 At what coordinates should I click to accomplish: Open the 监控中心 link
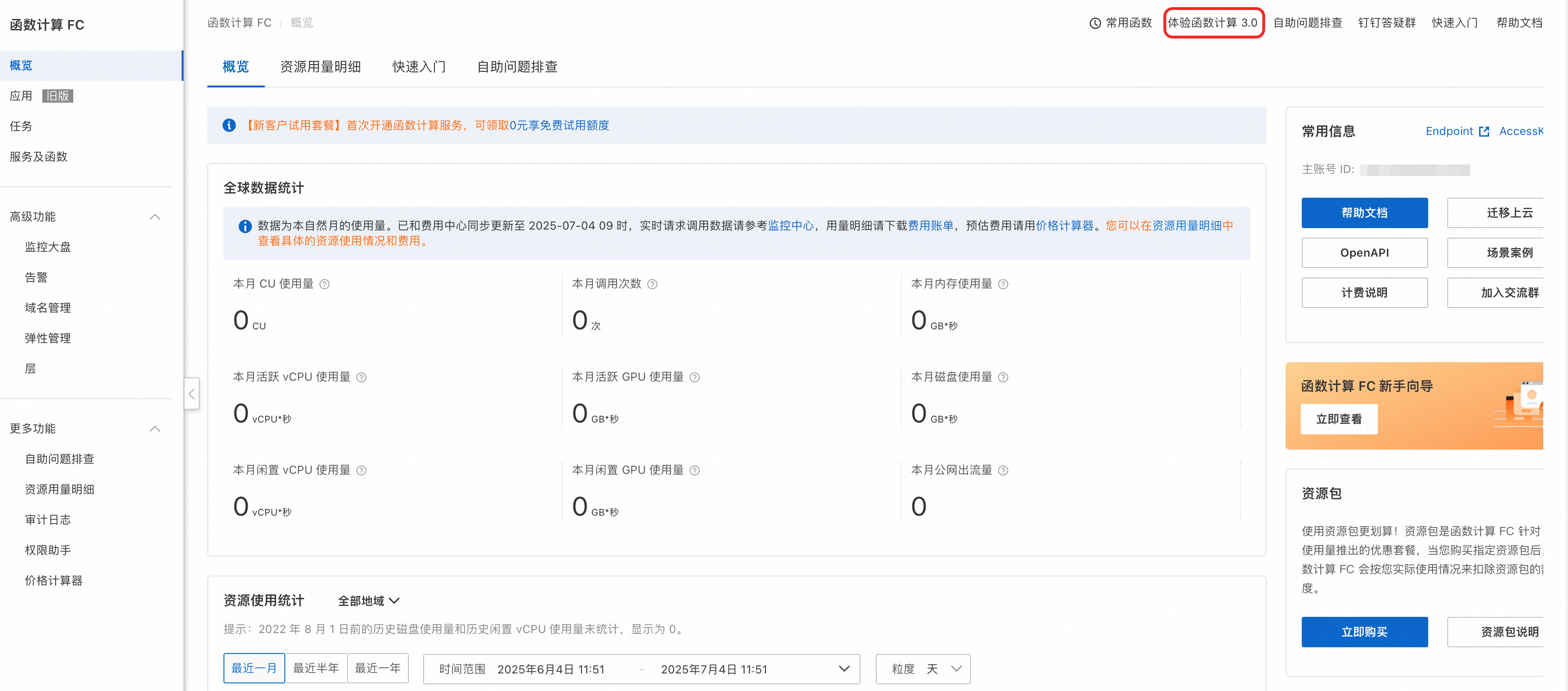(x=790, y=226)
